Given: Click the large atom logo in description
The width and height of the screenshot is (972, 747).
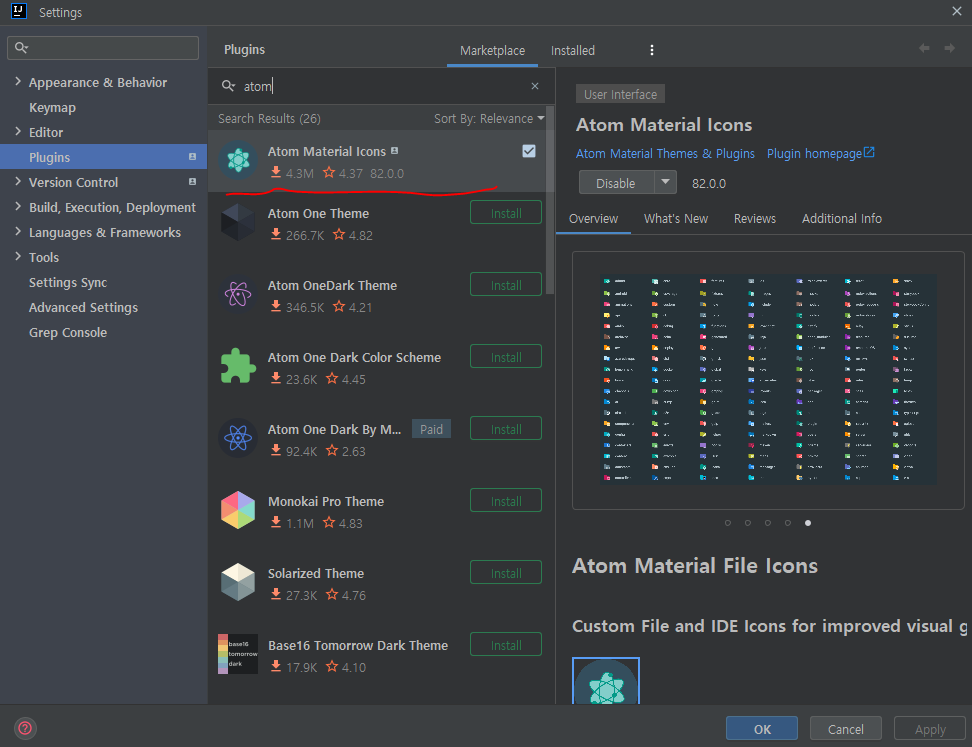Looking at the screenshot, I should (x=606, y=681).
